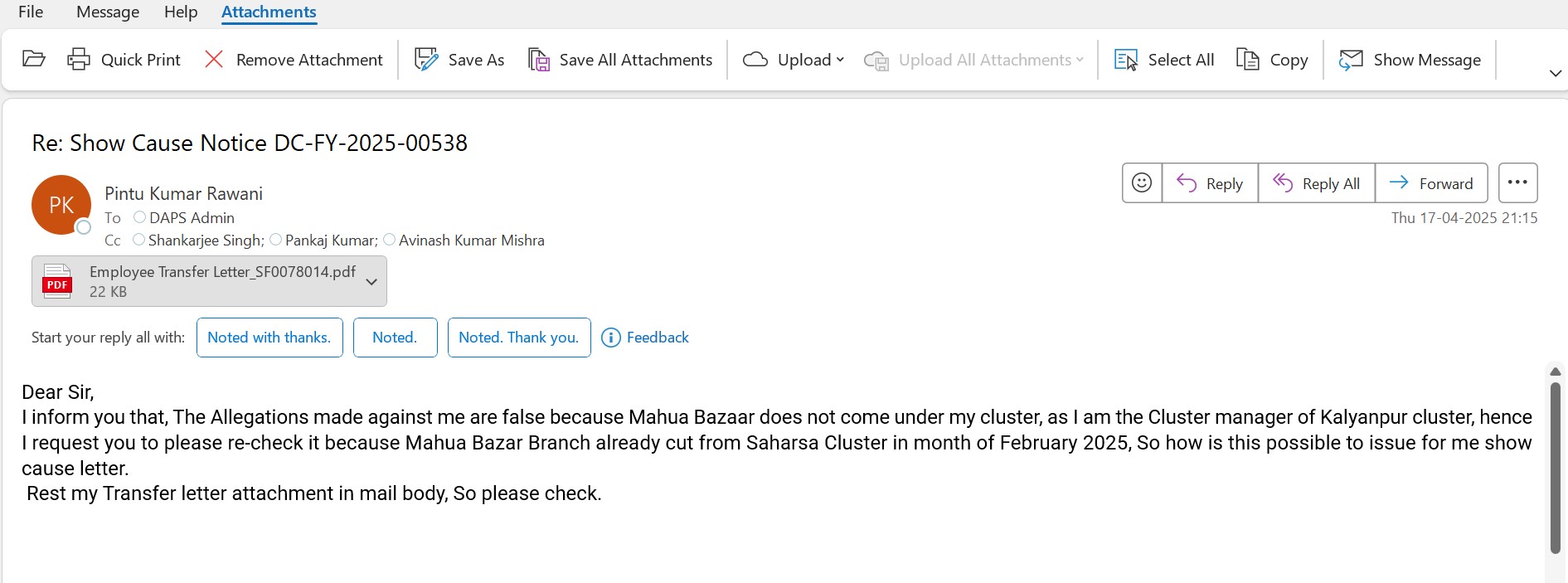The width and height of the screenshot is (1568, 583).
Task: Click the Open folder icon in ribbon
Action: [33, 59]
